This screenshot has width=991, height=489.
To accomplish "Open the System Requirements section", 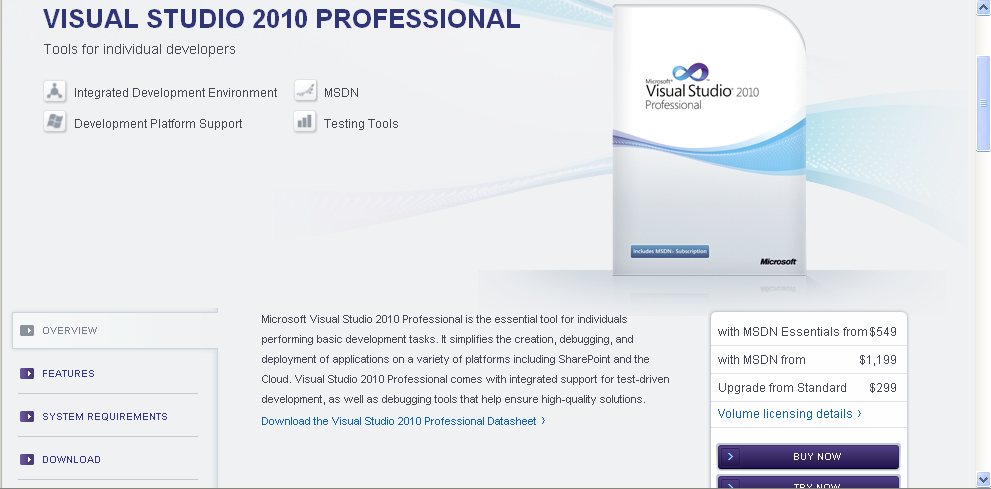I will [105, 416].
